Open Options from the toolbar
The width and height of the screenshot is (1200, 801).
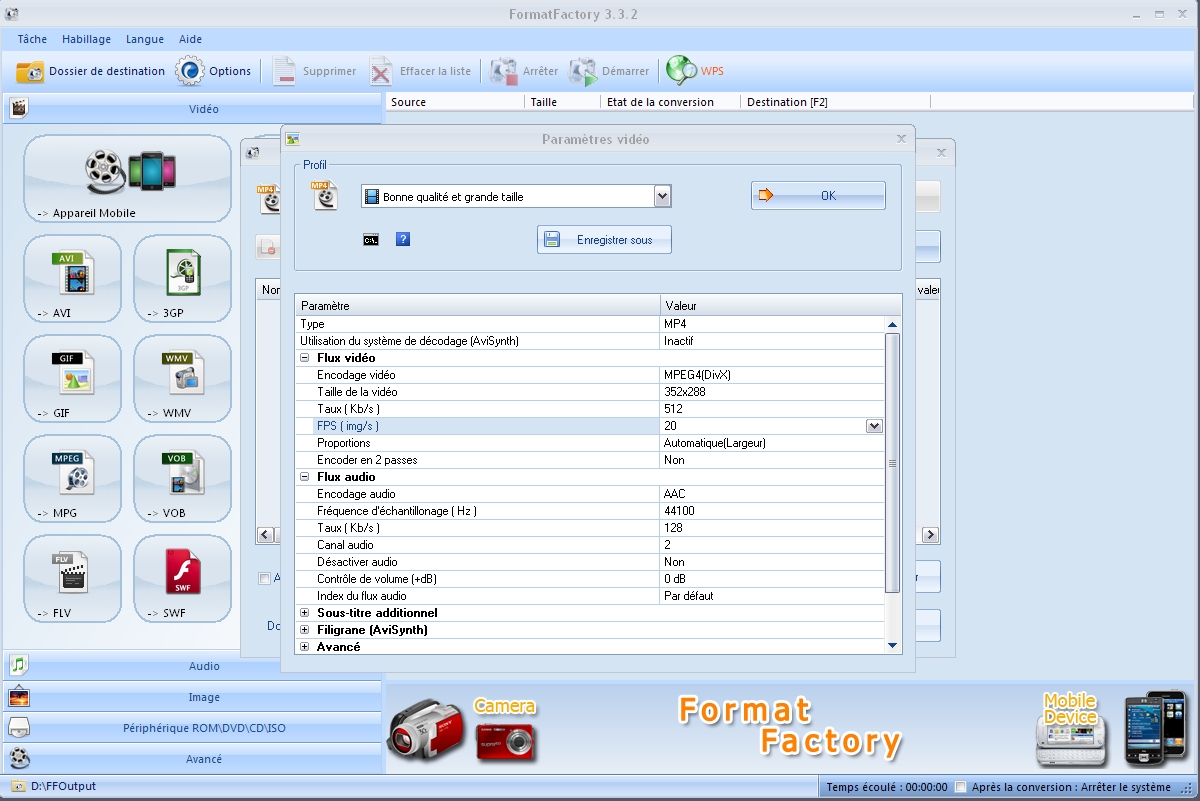[x=214, y=71]
